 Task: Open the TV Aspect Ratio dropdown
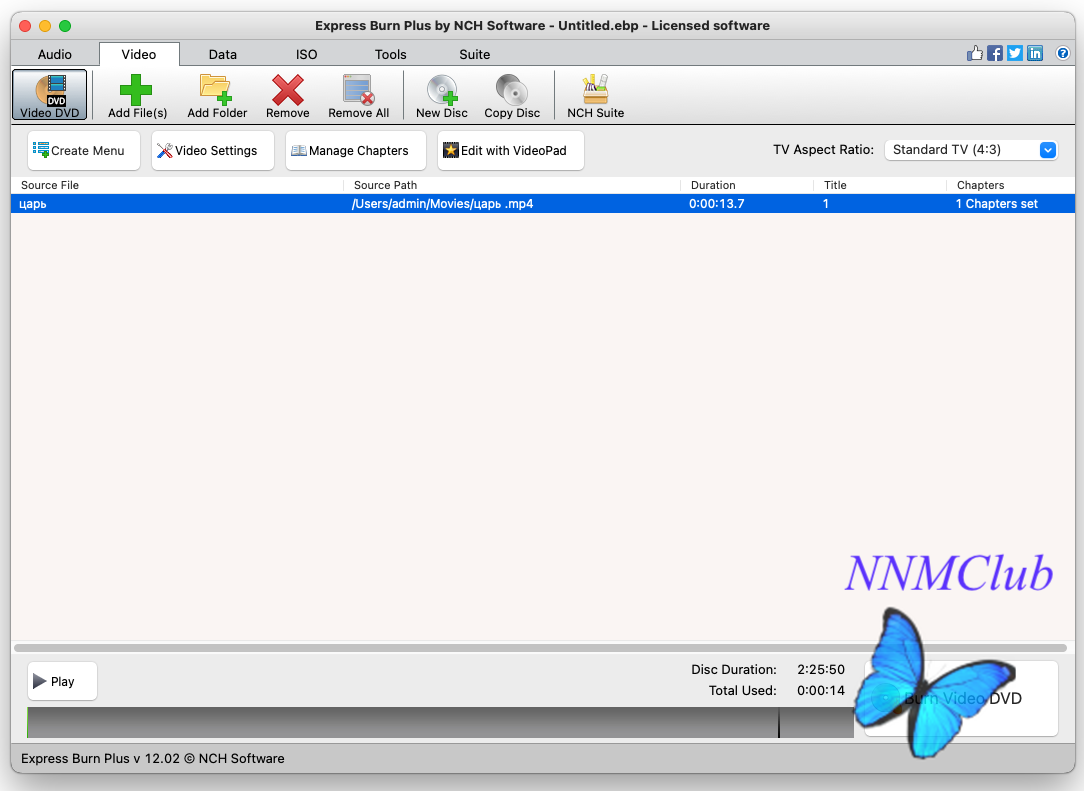coord(971,150)
